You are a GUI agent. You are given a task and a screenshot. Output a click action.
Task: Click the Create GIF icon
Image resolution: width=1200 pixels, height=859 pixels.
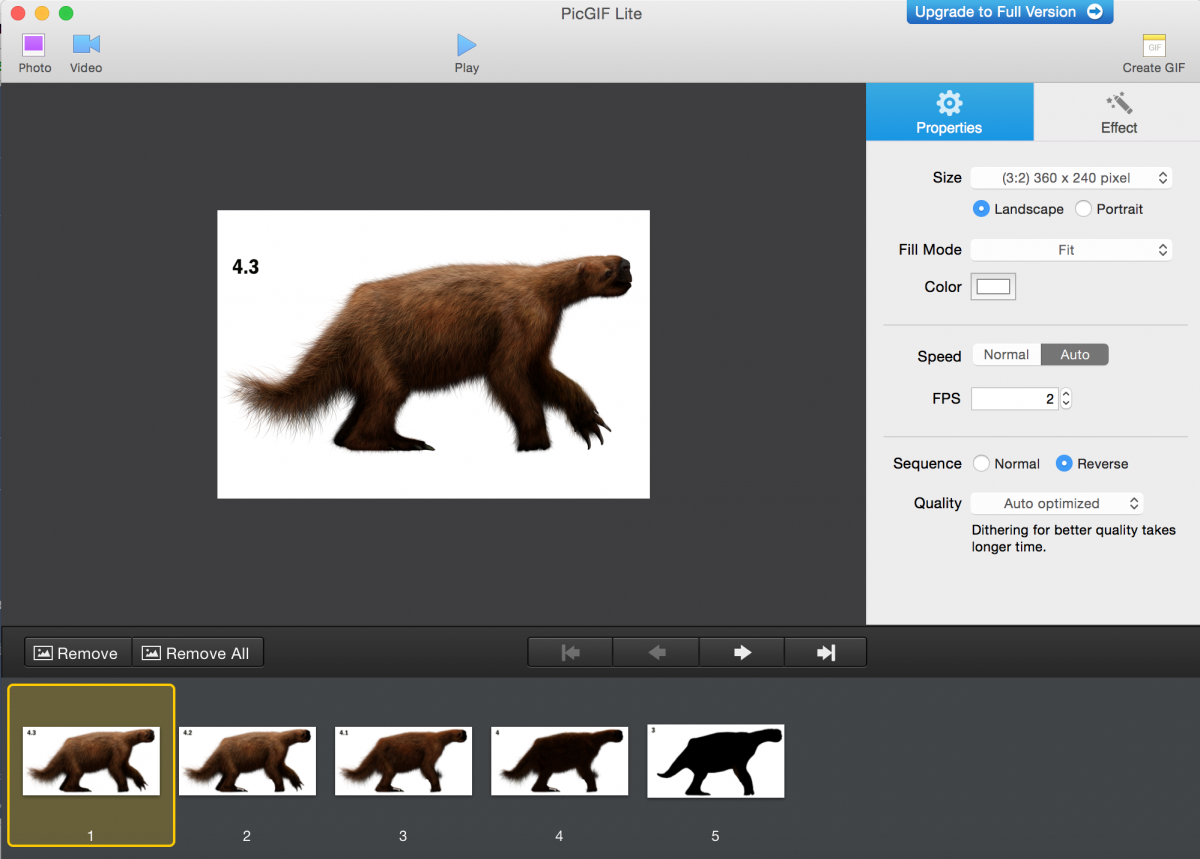[1154, 46]
